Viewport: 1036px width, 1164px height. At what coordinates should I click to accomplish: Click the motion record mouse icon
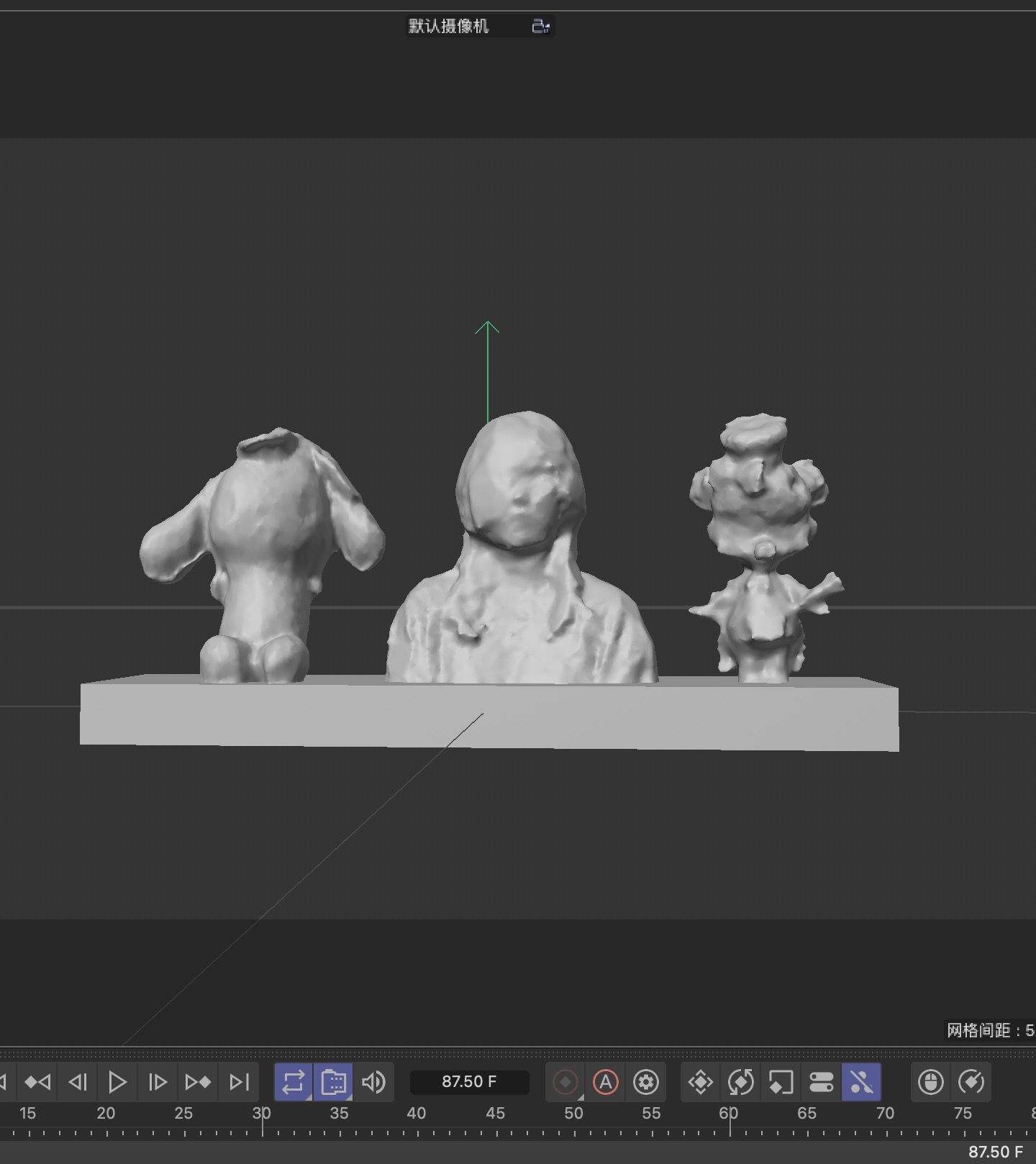(931, 1082)
